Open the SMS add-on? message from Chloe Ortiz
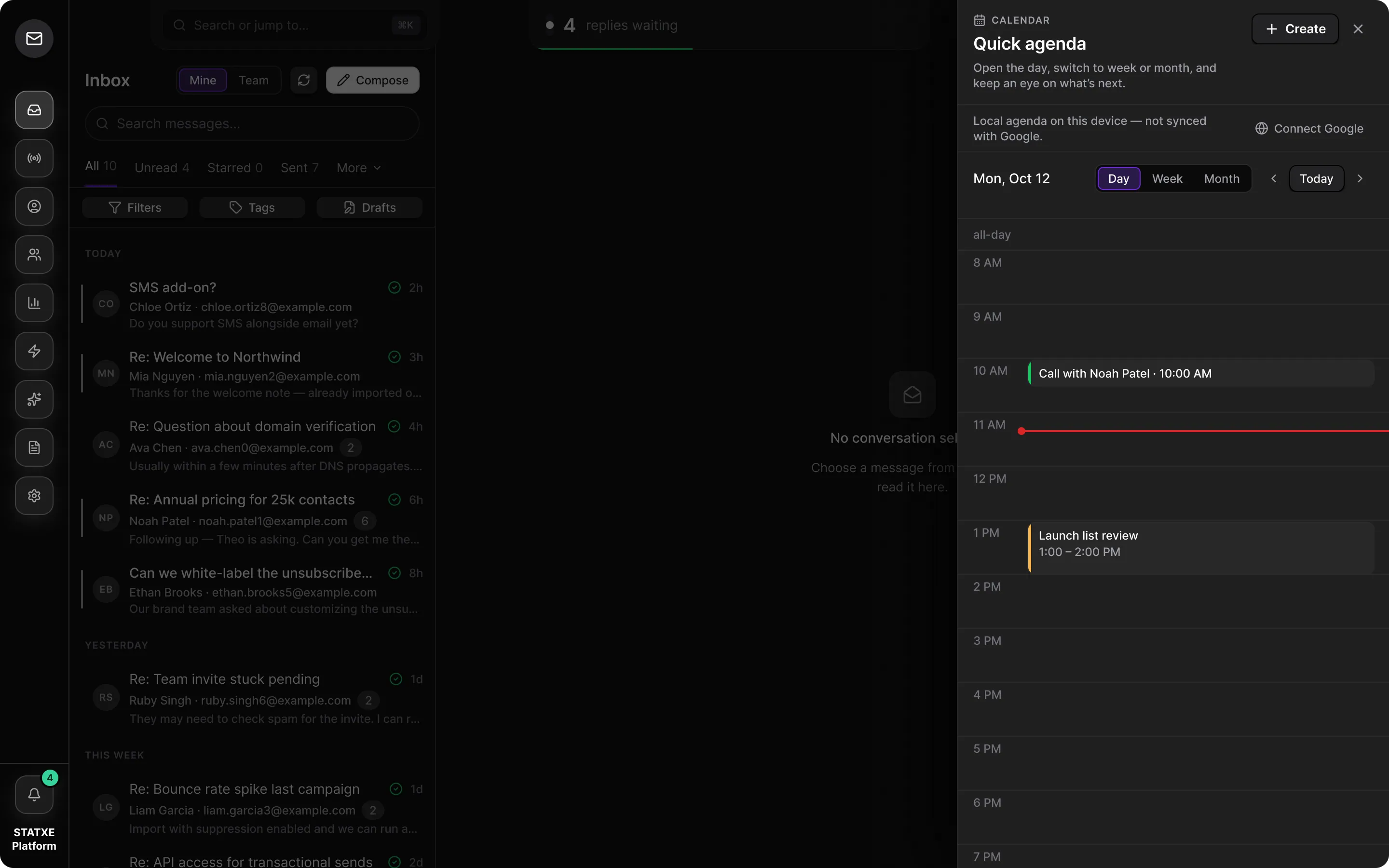Viewport: 1389px width, 868px height. [x=253, y=304]
